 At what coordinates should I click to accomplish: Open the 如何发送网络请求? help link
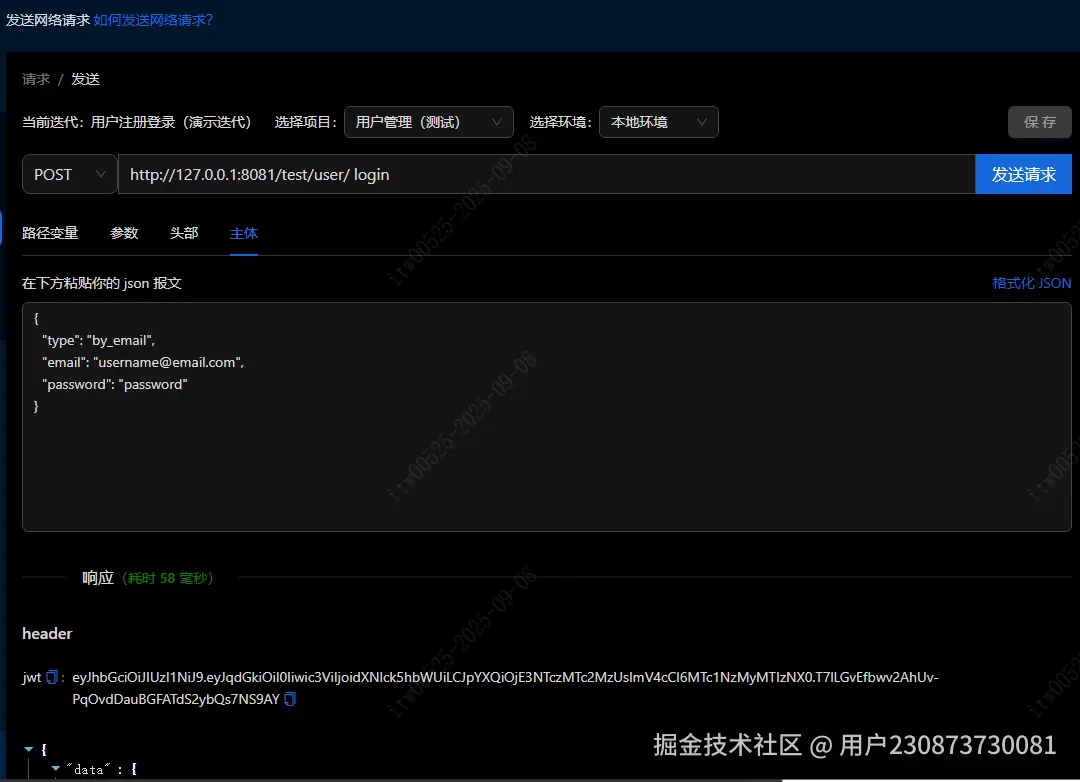click(x=153, y=20)
